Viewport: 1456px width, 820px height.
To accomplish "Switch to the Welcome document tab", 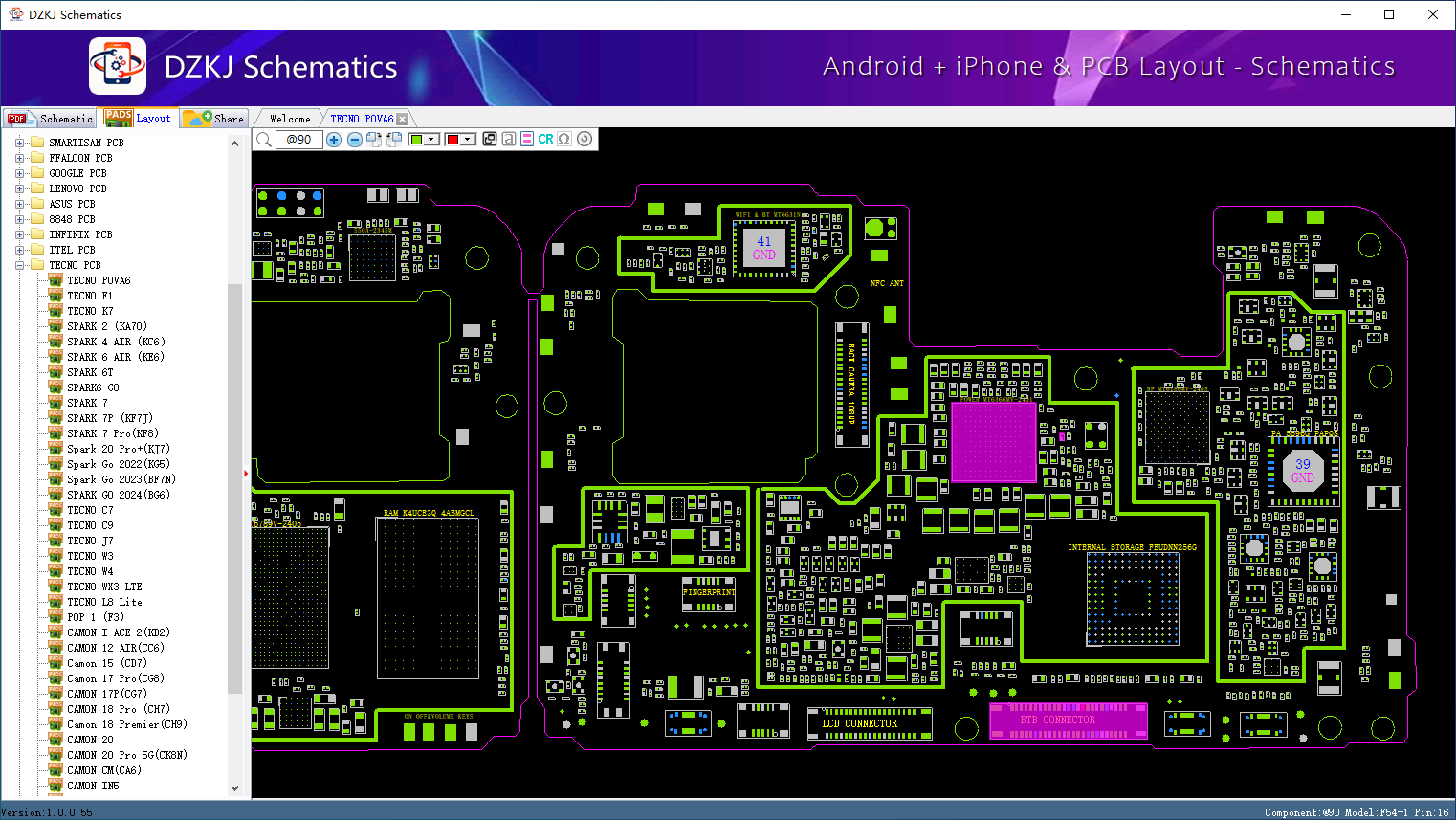I will click(290, 119).
